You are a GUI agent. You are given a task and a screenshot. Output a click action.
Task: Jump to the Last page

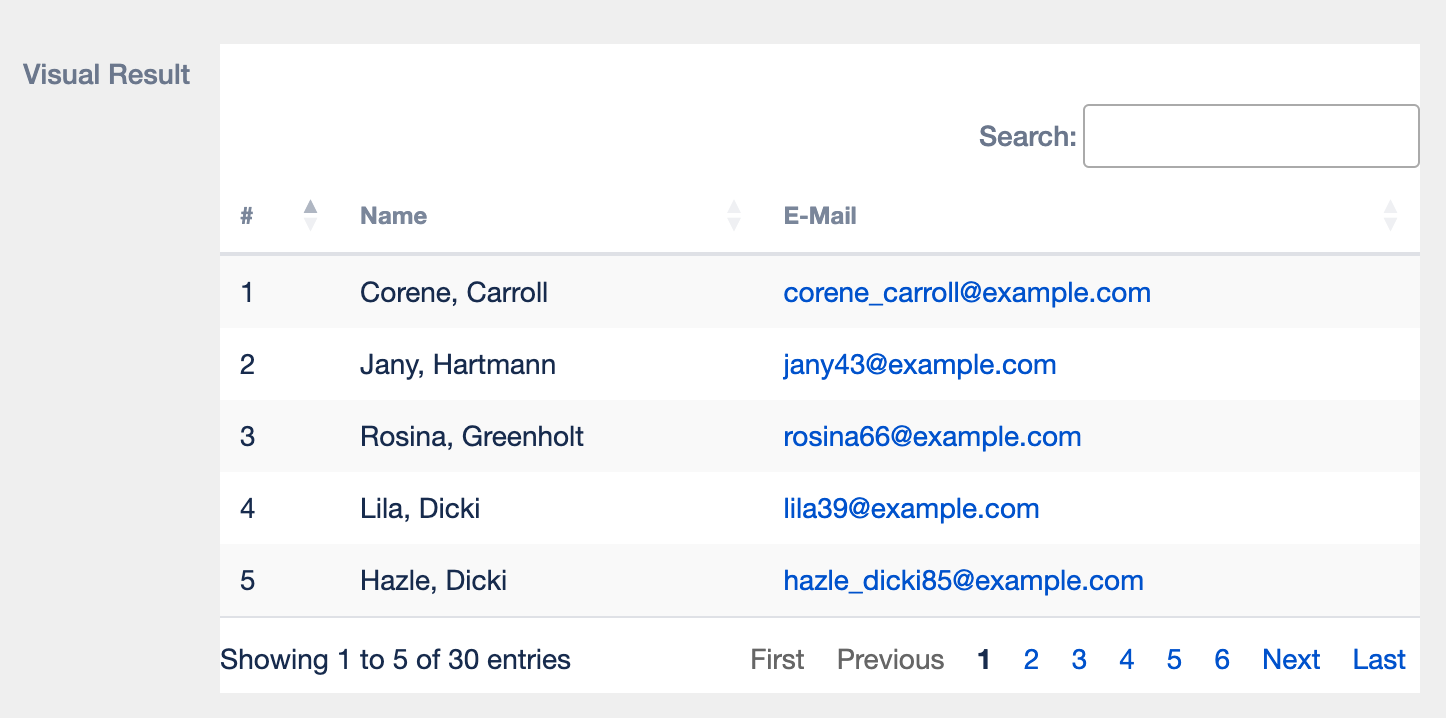click(x=1379, y=660)
